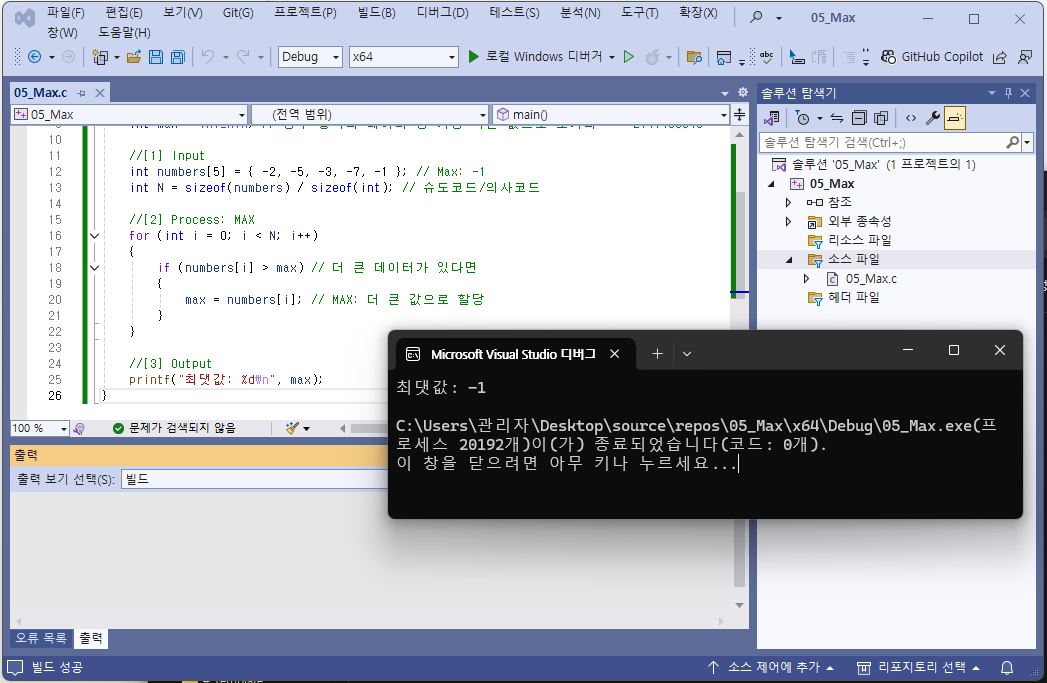Click the search magnifier in the title bar
1047x683 pixels.
[756, 17]
